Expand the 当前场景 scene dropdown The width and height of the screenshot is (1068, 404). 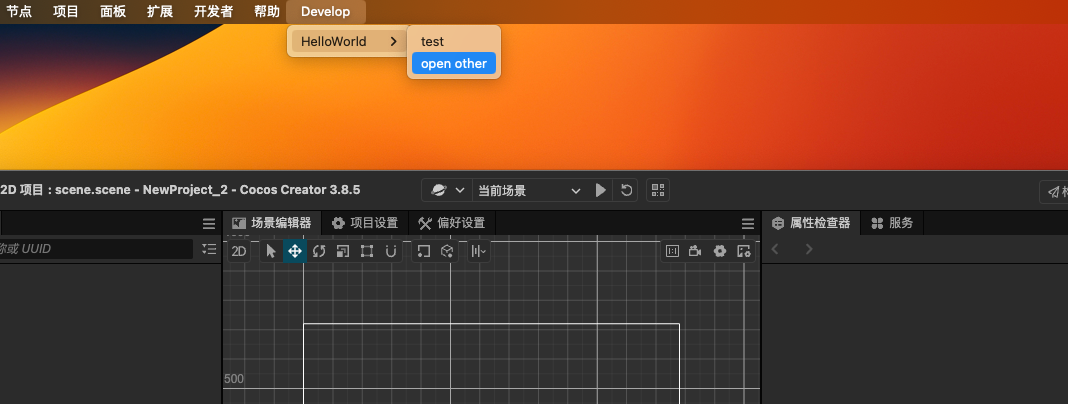529,191
